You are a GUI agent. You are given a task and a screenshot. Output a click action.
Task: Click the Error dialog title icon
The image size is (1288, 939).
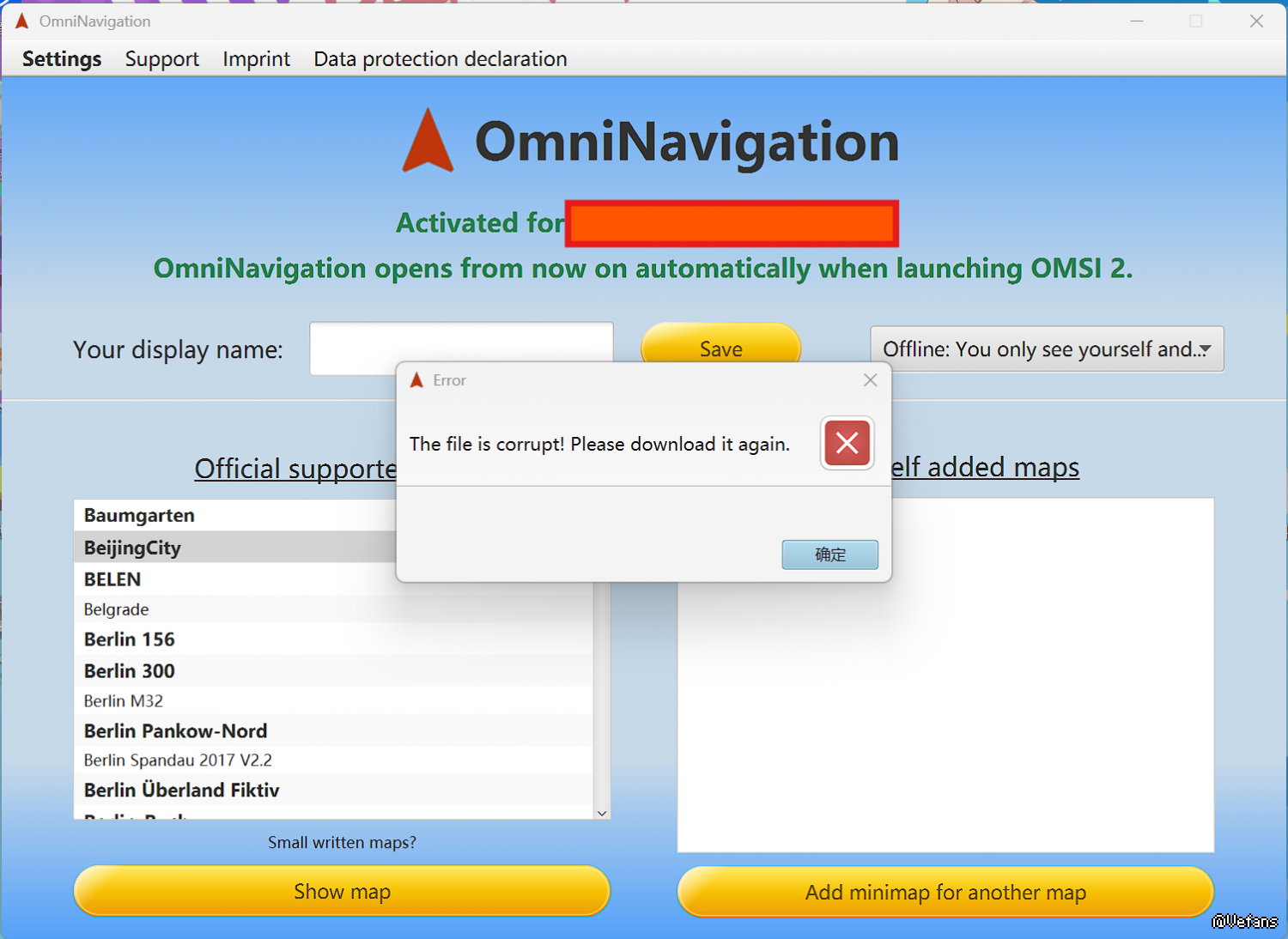coord(416,380)
